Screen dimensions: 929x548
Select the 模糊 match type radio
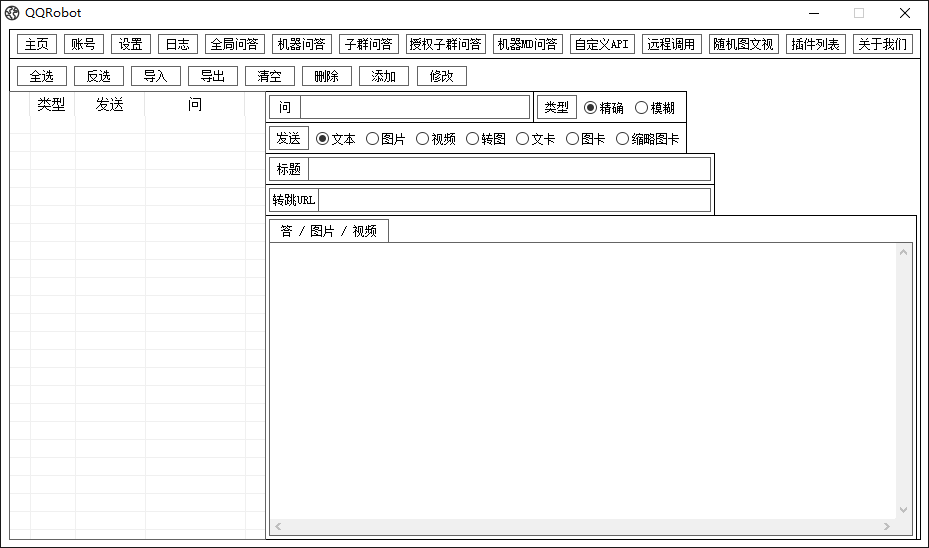pyautogui.click(x=642, y=108)
